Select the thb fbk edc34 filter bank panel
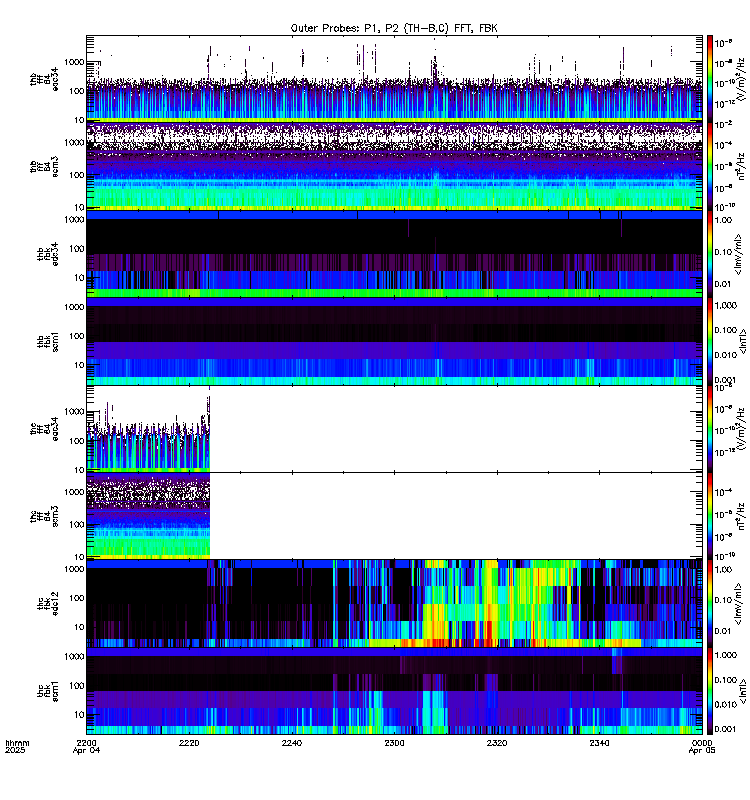 point(394,254)
